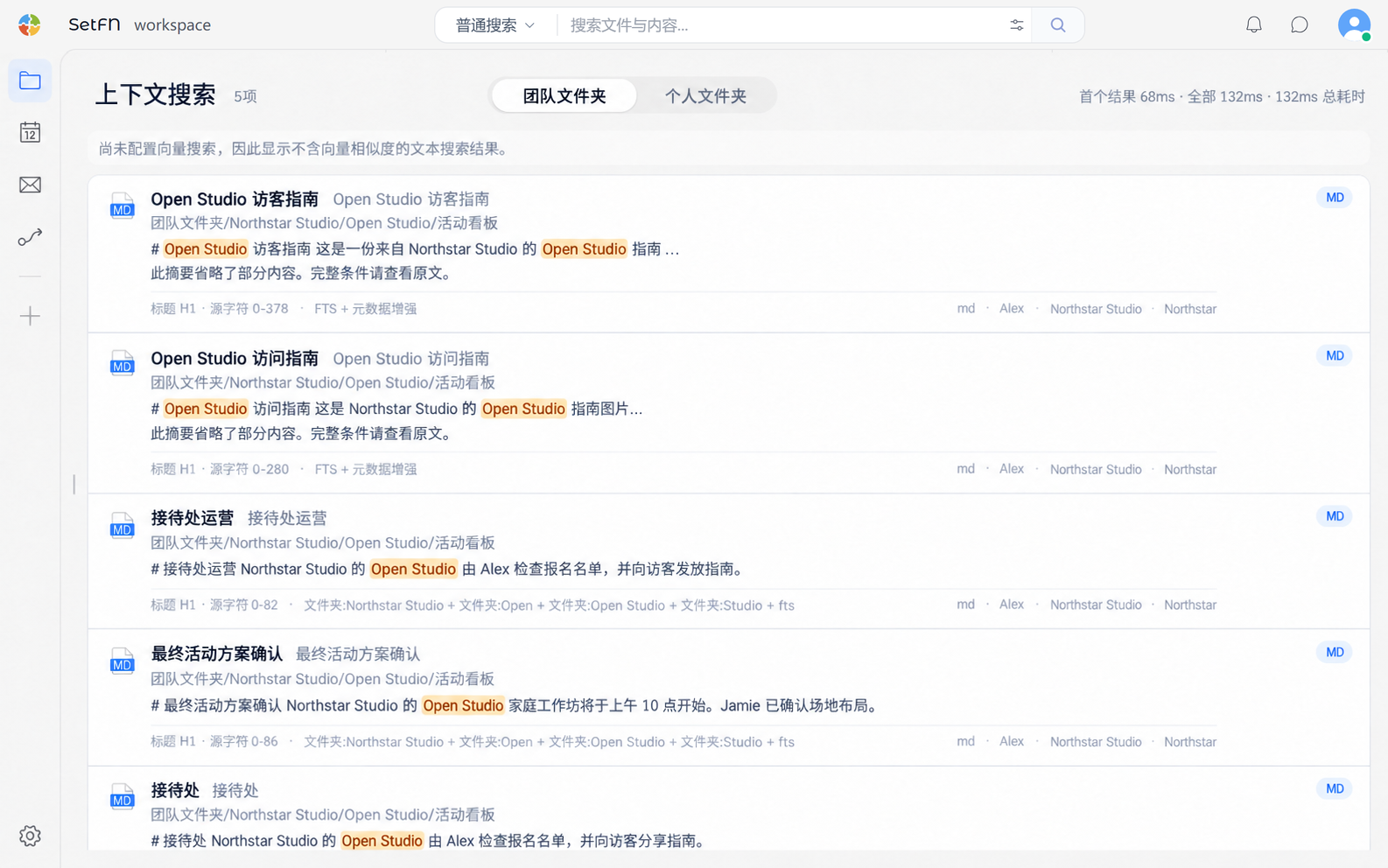Click 标题 H1 · 源字符 0-82 metadata
This screenshot has width=1388, height=868.
(x=214, y=605)
